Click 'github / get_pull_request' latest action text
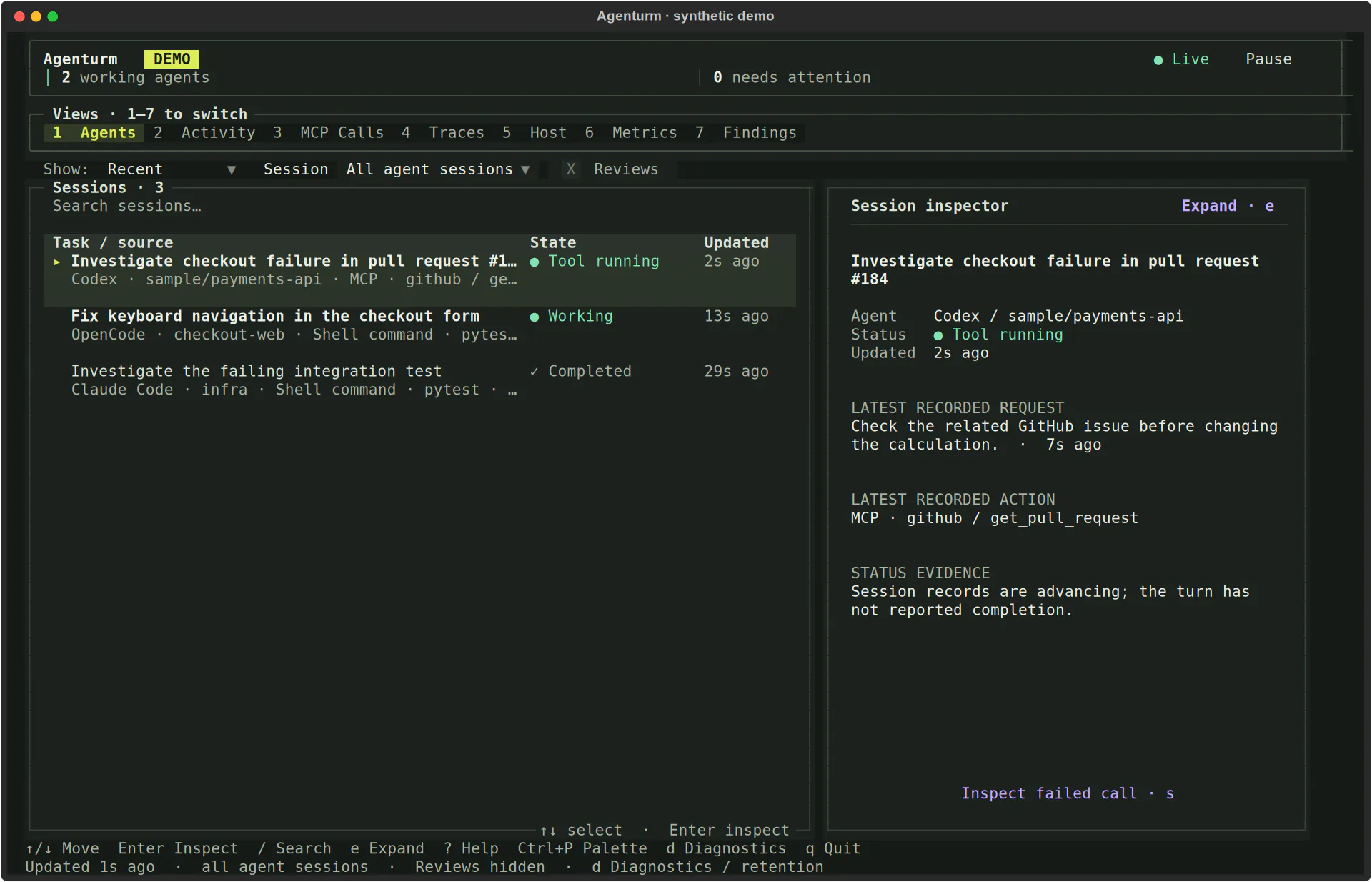The width and height of the screenshot is (1372, 882). coord(1023,518)
